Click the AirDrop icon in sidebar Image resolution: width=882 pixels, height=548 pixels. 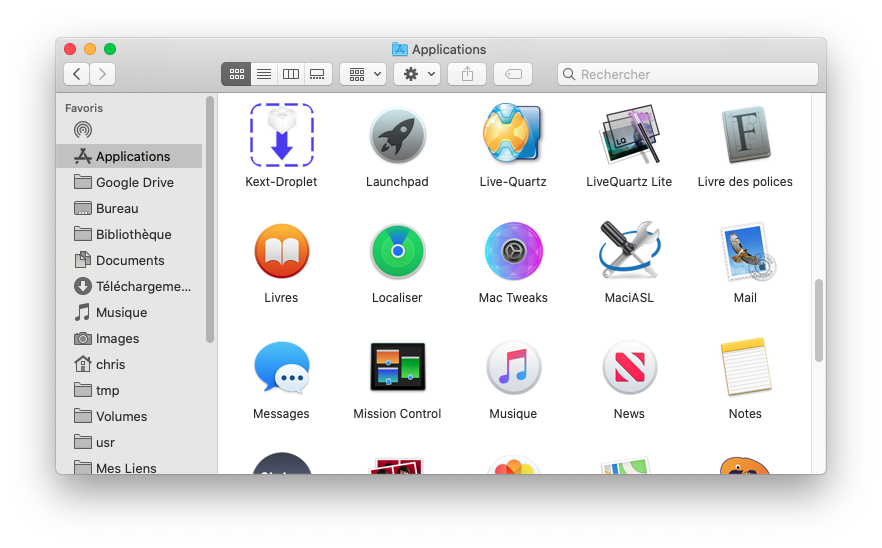83,130
